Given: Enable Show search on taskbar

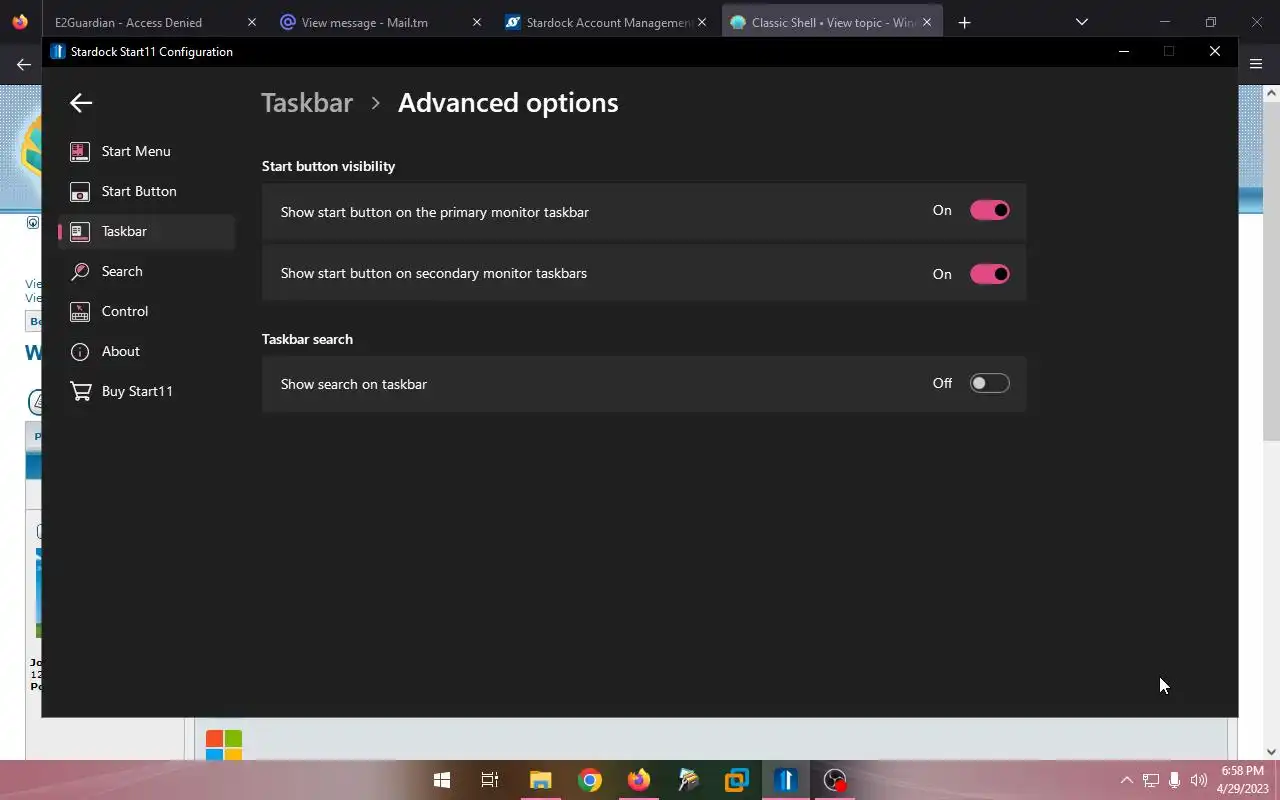Looking at the screenshot, I should (990, 383).
